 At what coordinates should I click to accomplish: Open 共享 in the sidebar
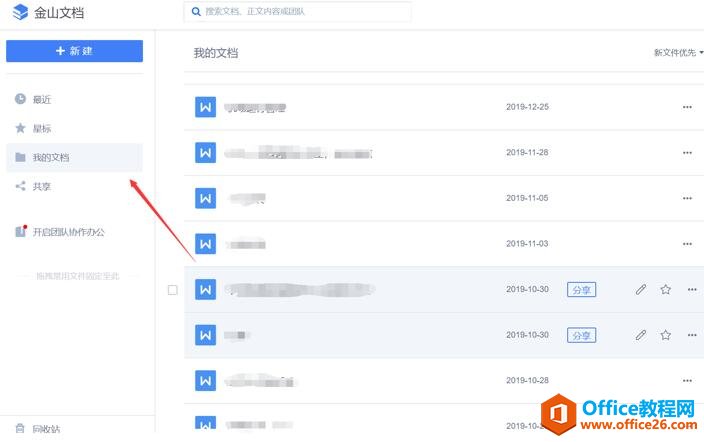[x=74, y=186]
